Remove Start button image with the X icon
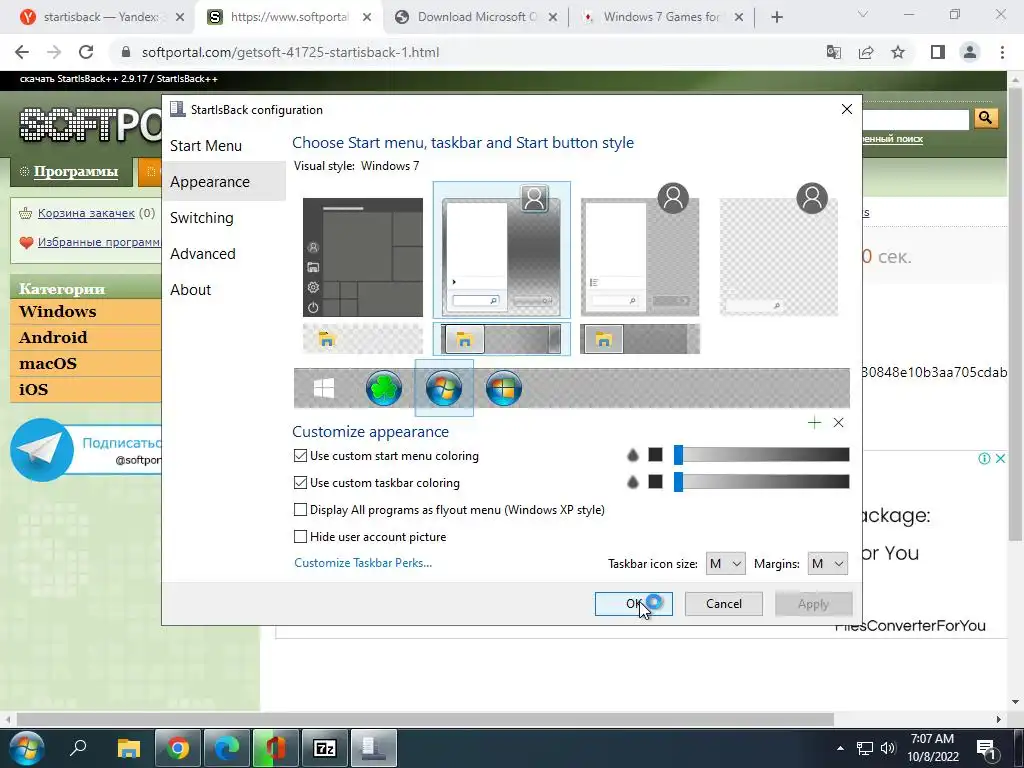Screen dimensions: 1024x768 pyautogui.click(x=839, y=423)
